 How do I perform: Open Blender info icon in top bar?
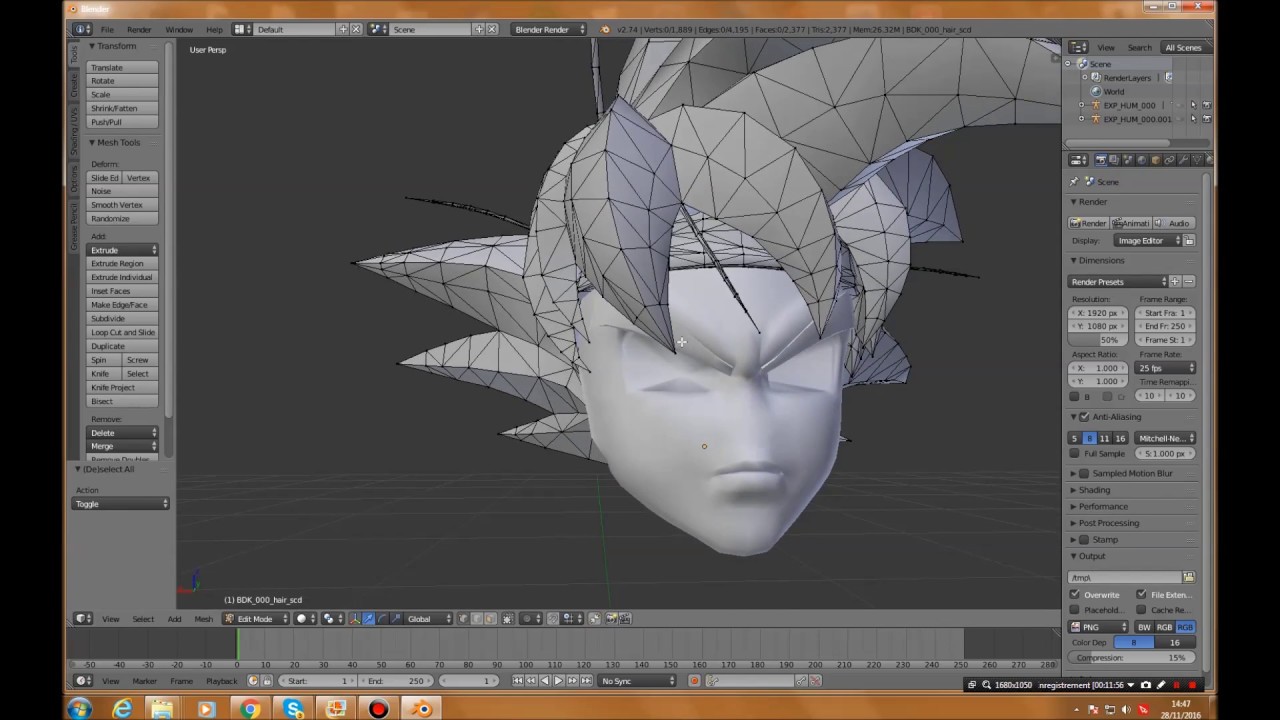coord(83,29)
